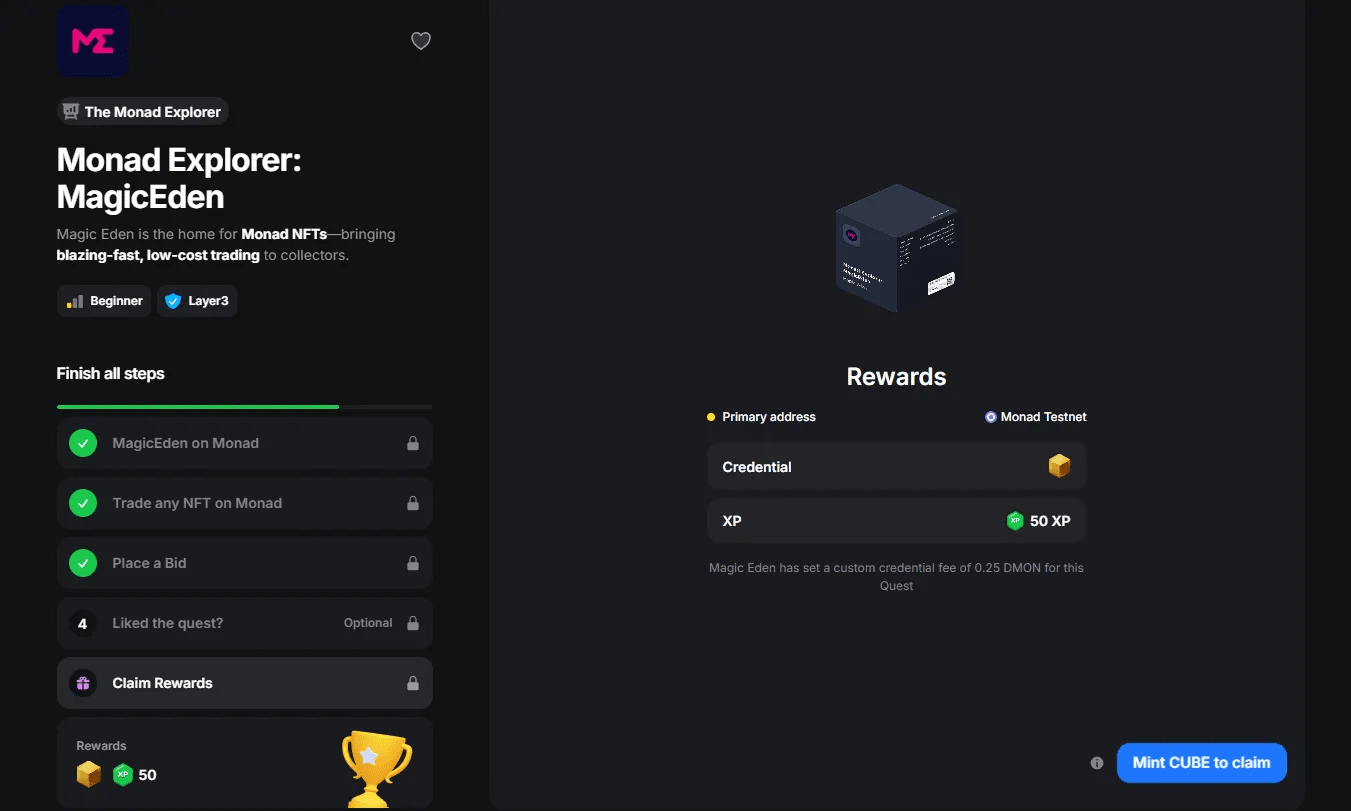Click the Monad Testnet chain icon

pyautogui.click(x=990, y=417)
